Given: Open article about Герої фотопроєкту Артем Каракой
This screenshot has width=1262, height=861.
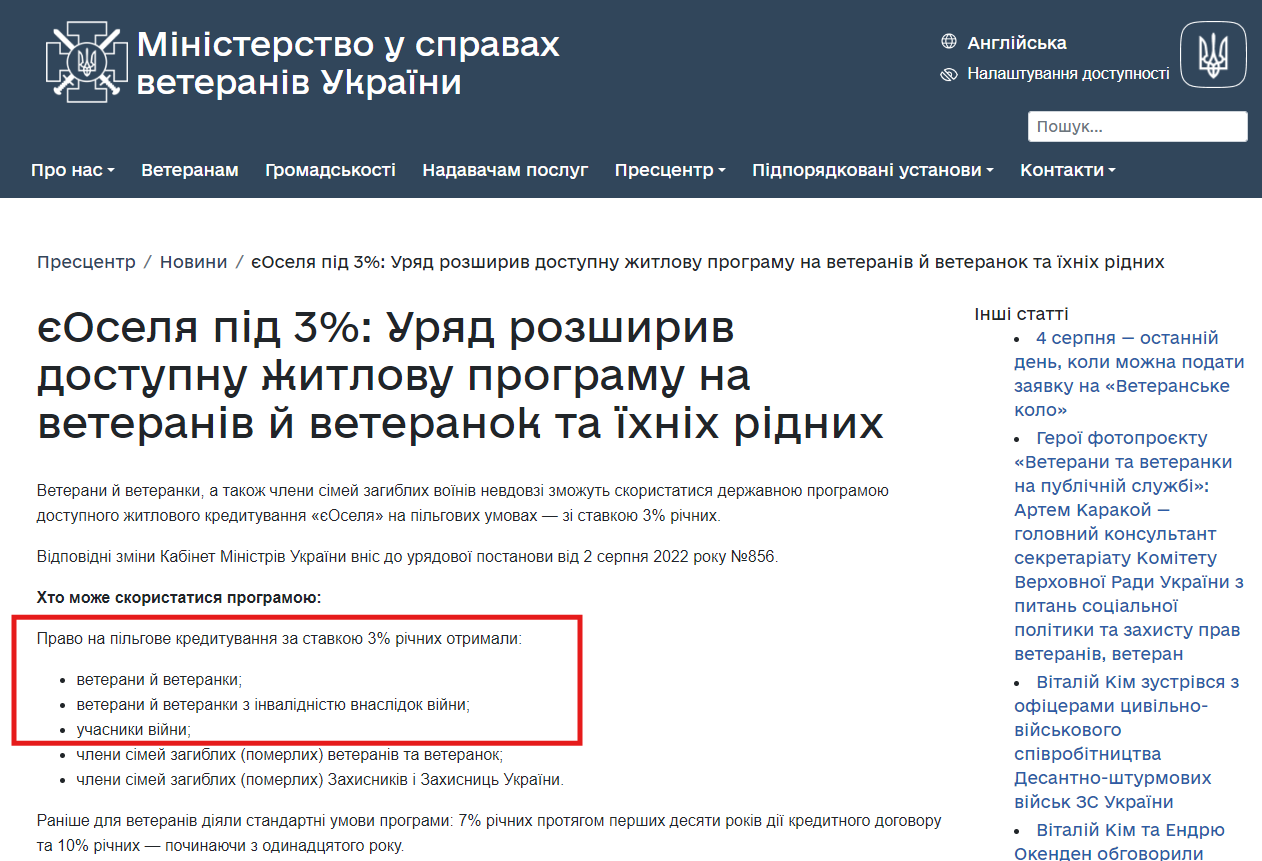Looking at the screenshot, I should [1130, 546].
